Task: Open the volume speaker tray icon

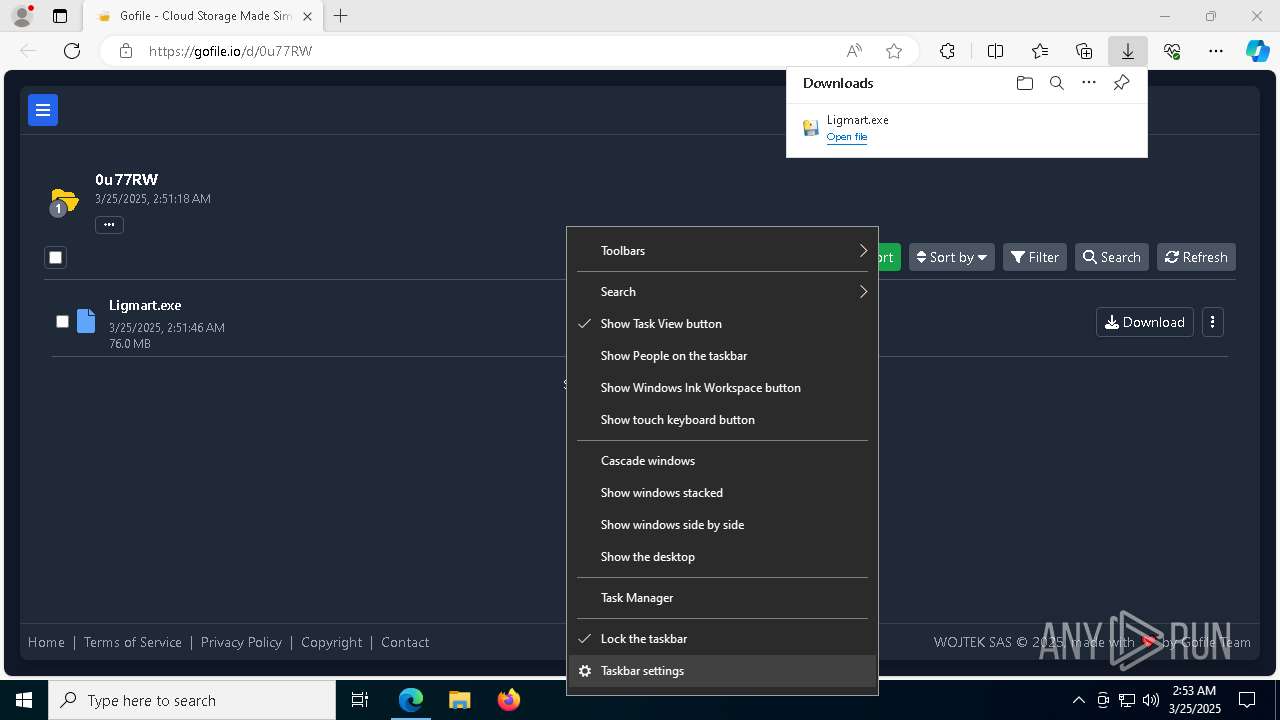Action: 1151,700
